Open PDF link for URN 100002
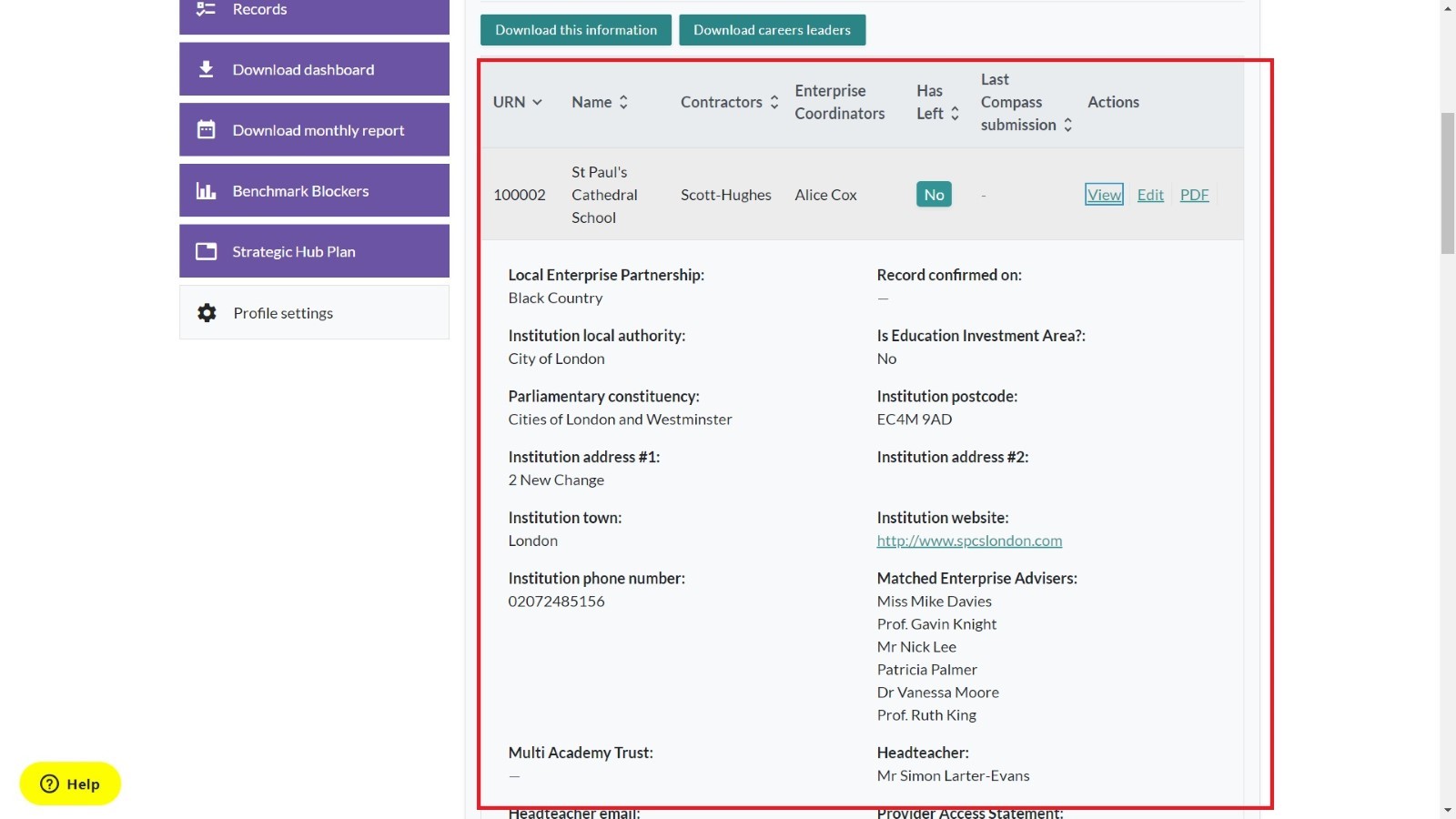Image resolution: width=1456 pixels, height=819 pixels. [x=1194, y=195]
